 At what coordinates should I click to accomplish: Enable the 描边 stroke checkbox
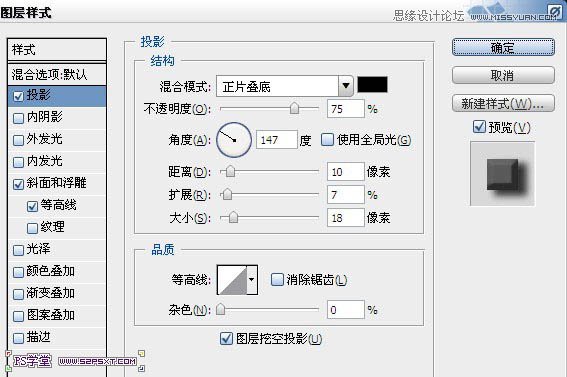[x=18, y=338]
